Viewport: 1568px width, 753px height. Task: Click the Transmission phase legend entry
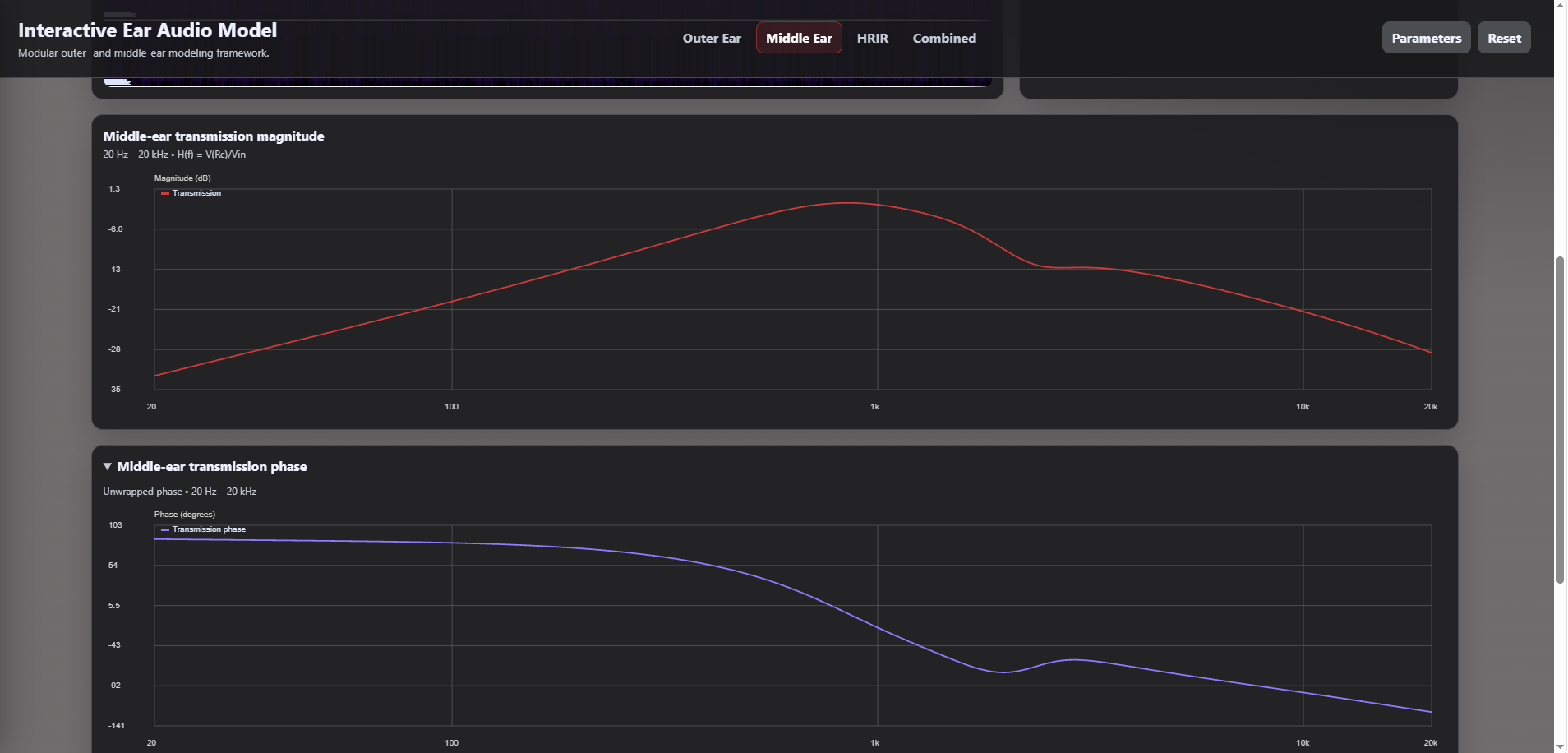[204, 529]
